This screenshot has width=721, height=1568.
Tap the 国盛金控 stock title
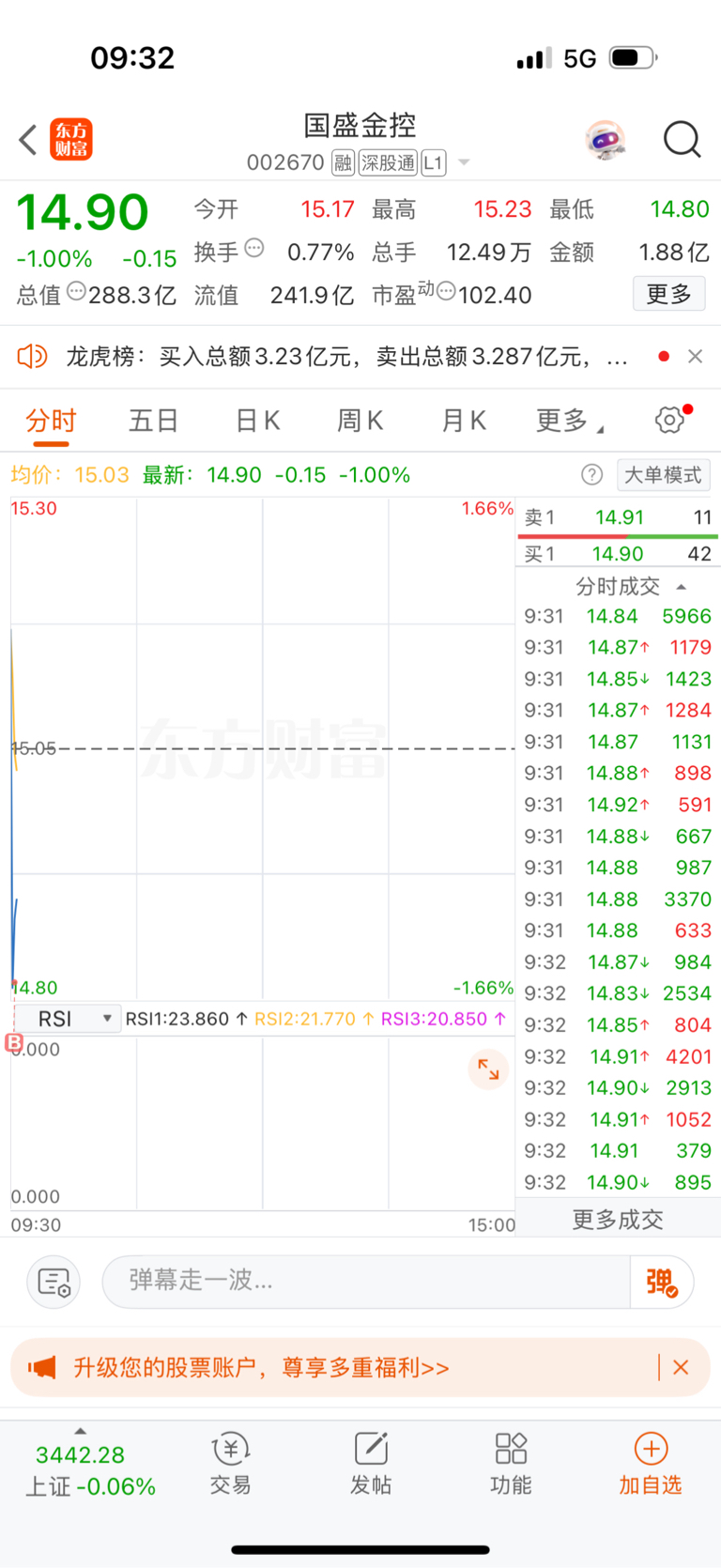click(x=360, y=126)
